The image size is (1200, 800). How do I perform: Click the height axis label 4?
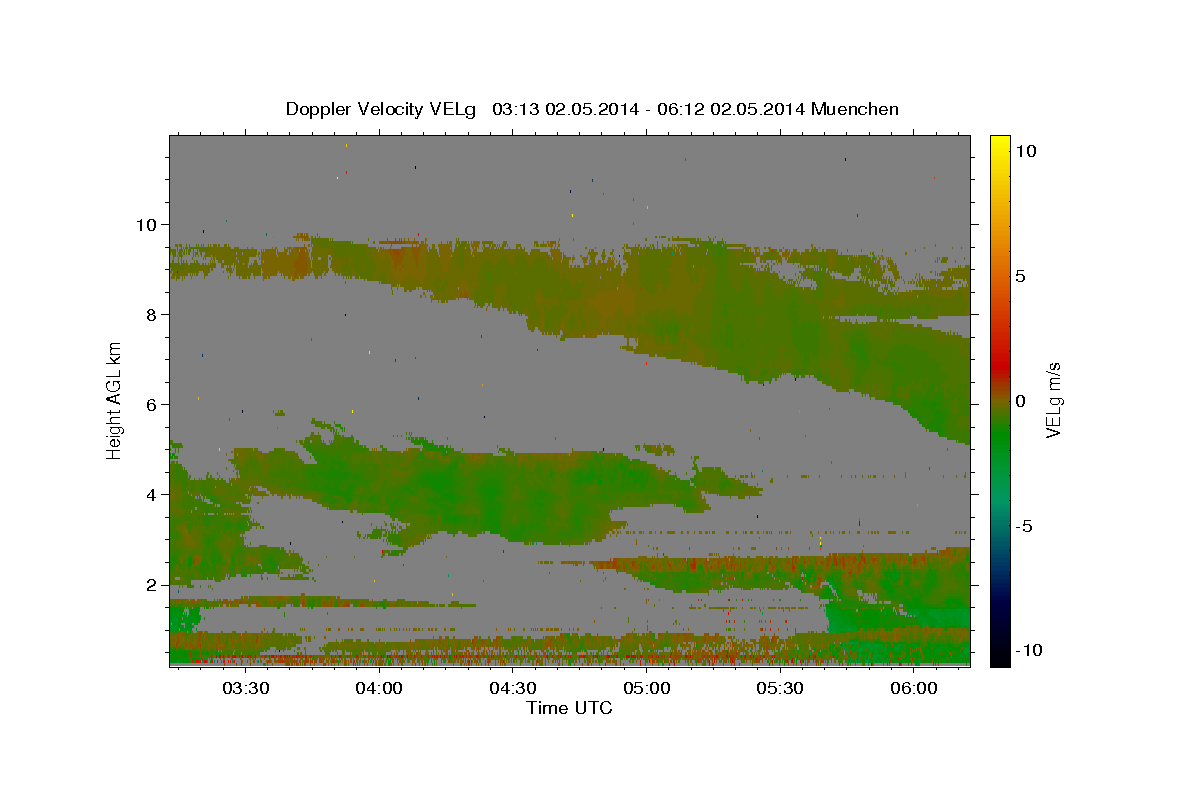click(x=152, y=494)
